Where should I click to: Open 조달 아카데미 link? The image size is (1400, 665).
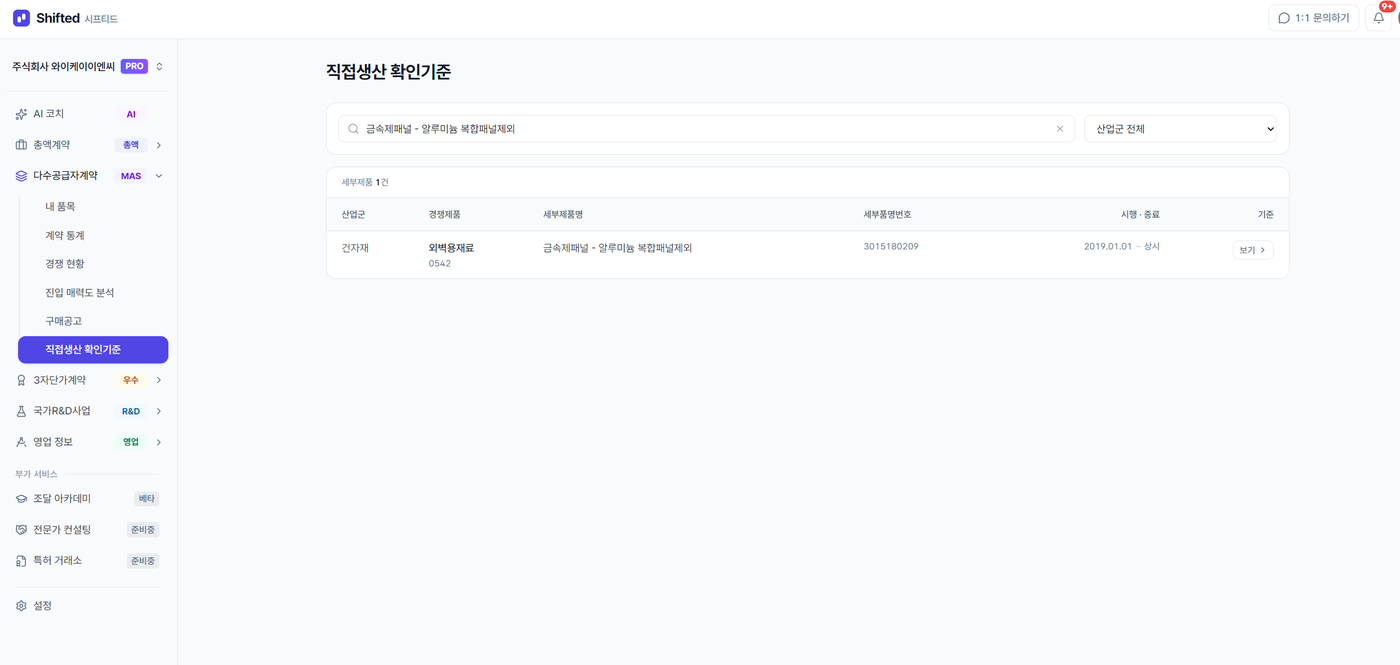point(62,499)
